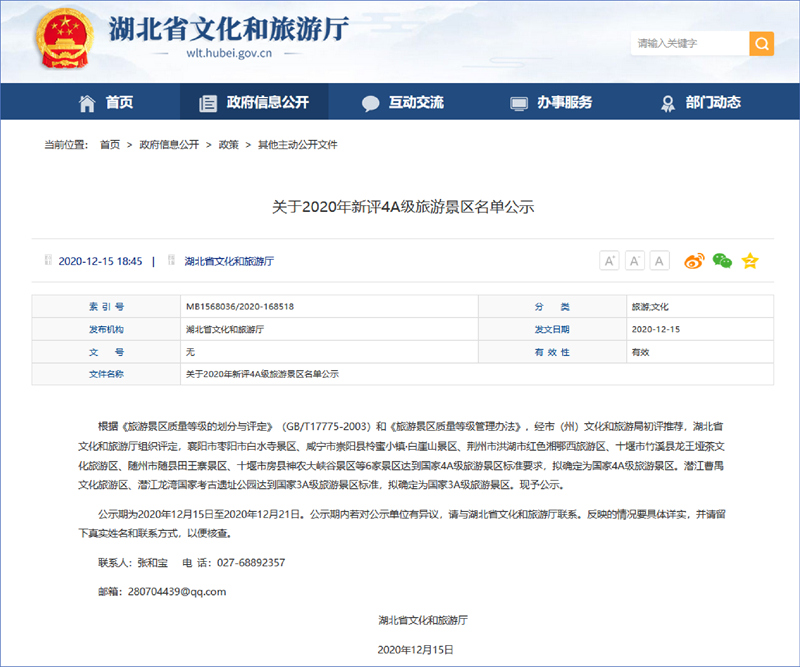Open the 首页 home tab

[106, 102]
